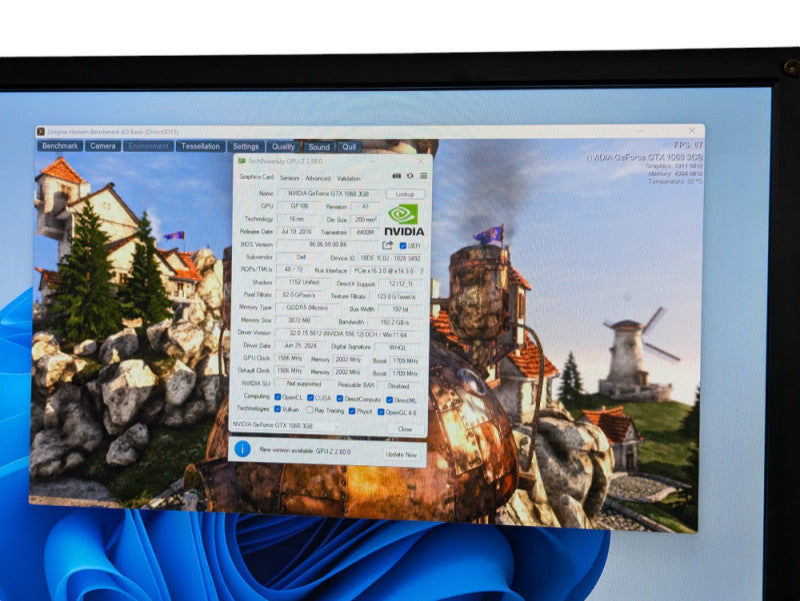Screen dimensions: 800x601
Task: Switch to the Graphics Card tab
Action: coord(257,177)
